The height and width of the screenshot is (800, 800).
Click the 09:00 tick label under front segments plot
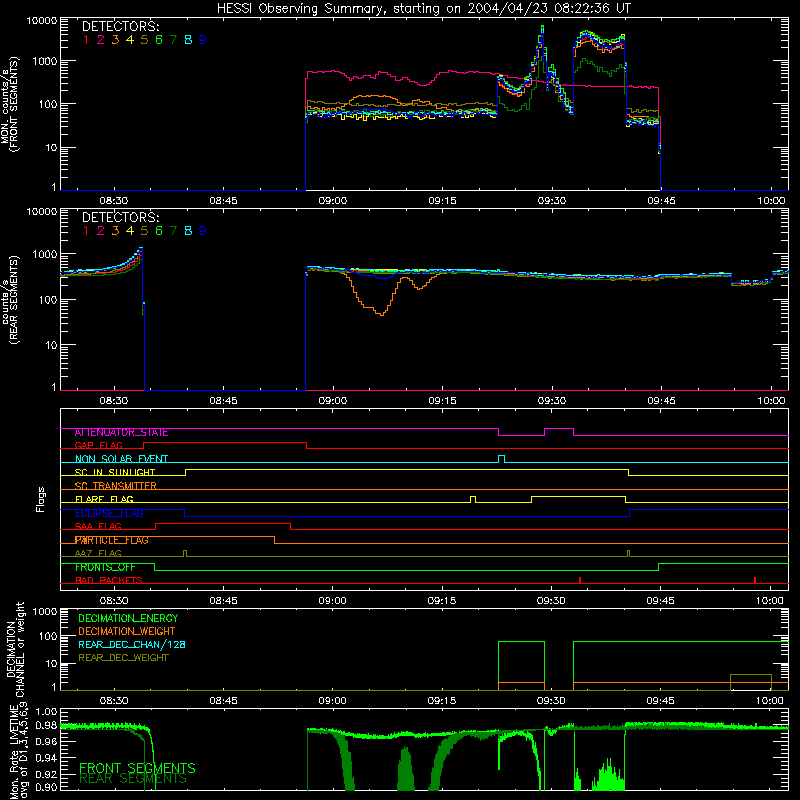tap(333, 201)
